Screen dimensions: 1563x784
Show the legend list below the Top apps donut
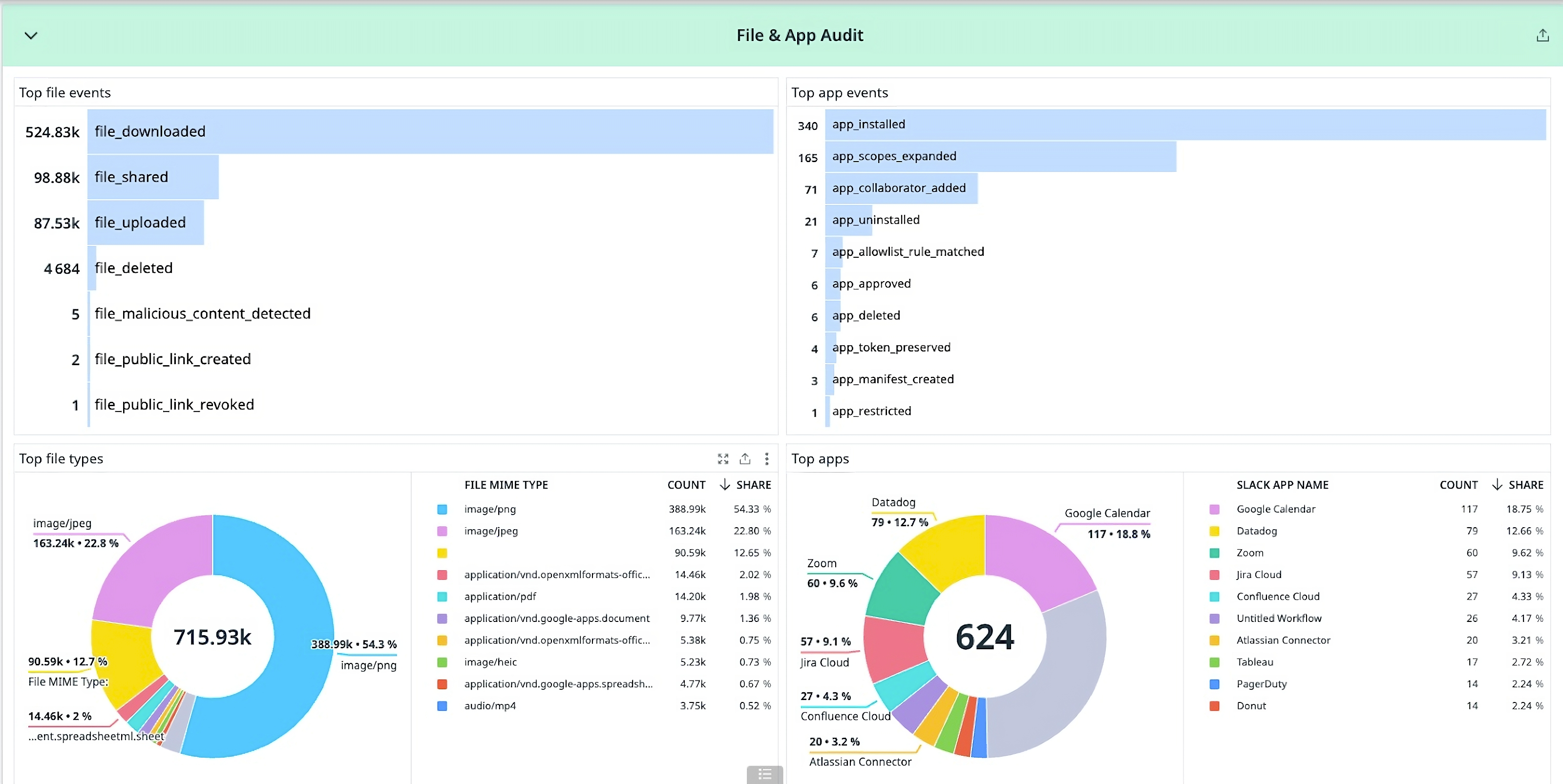(x=764, y=774)
